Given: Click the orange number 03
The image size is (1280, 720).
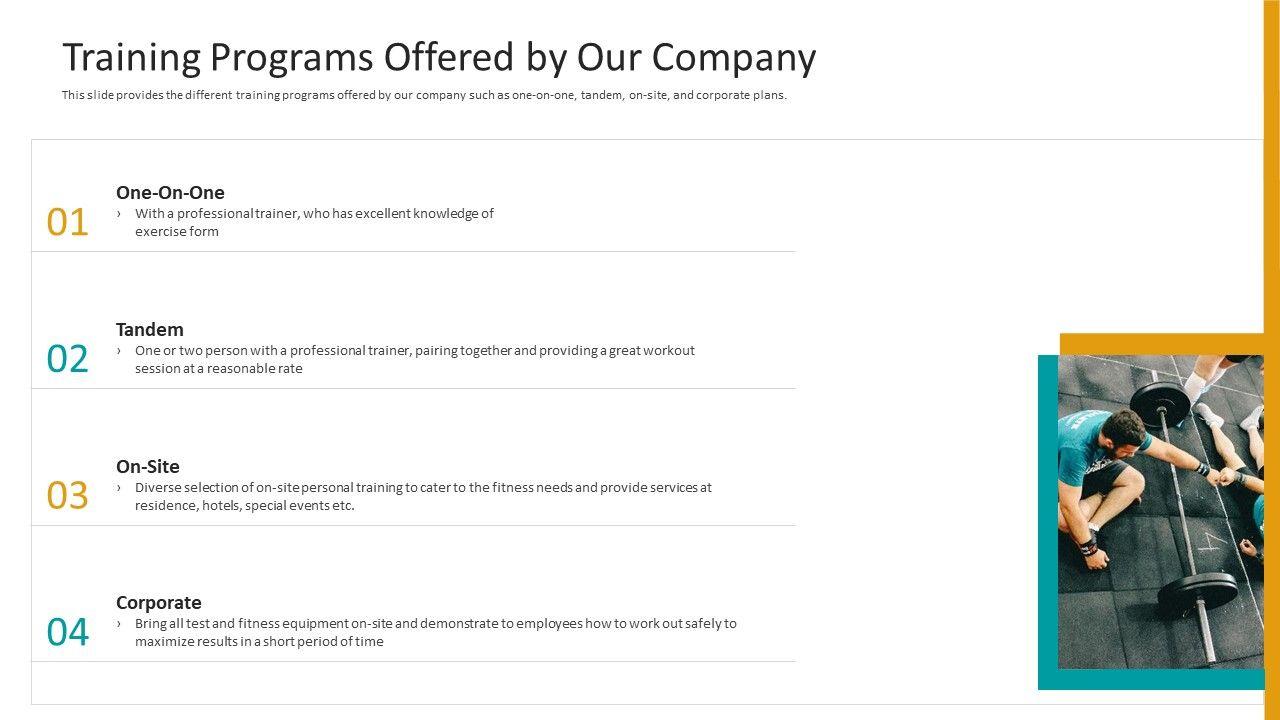Looking at the screenshot, I should click(68, 496).
